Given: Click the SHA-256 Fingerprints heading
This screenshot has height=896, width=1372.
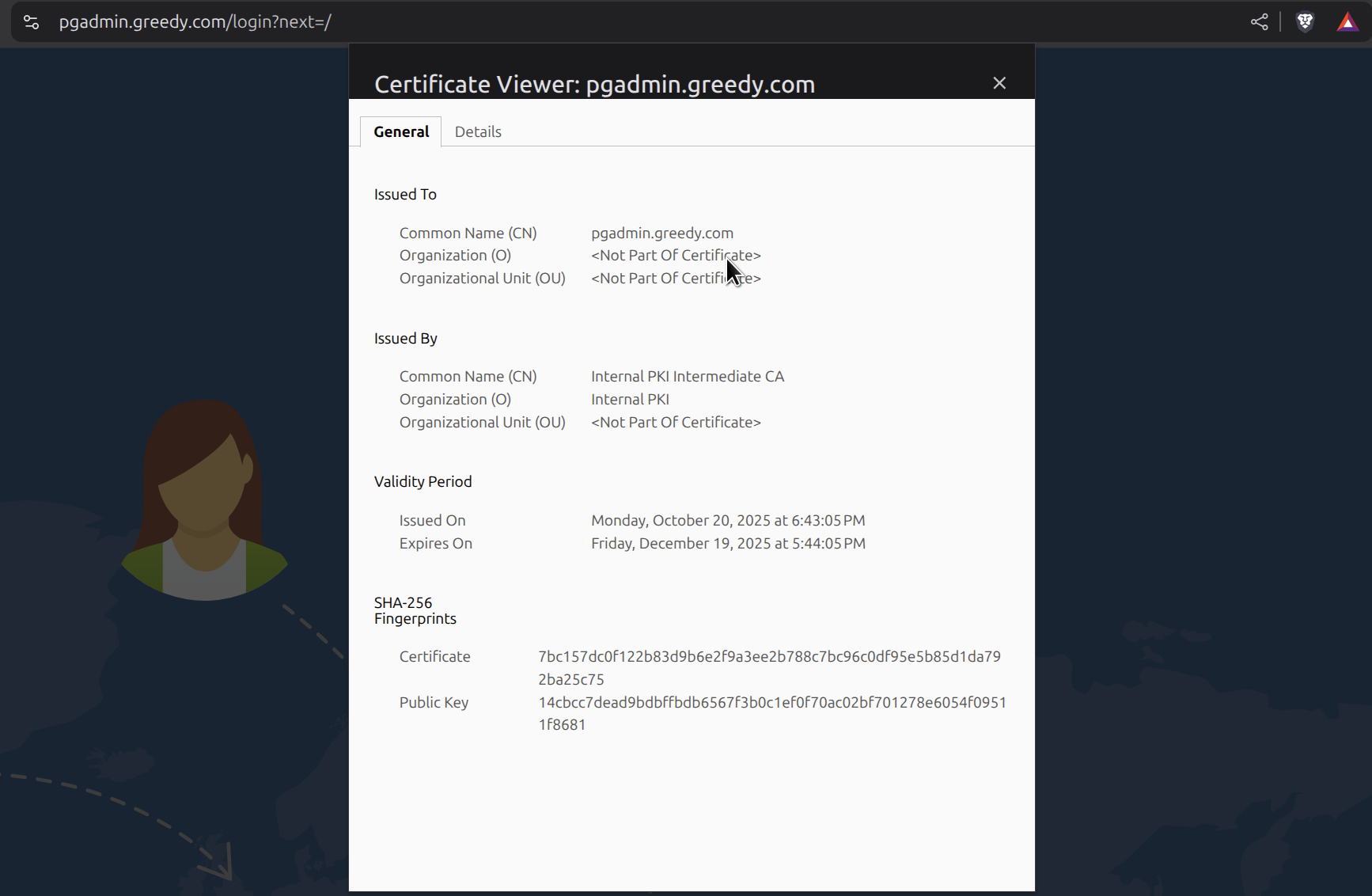Looking at the screenshot, I should (415, 610).
